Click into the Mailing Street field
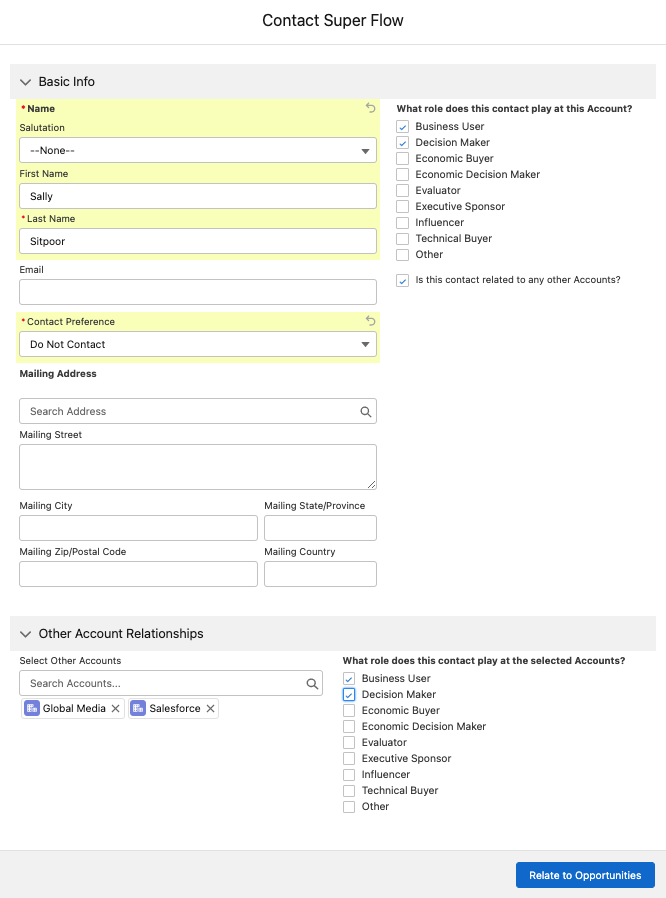 pyautogui.click(x=196, y=466)
